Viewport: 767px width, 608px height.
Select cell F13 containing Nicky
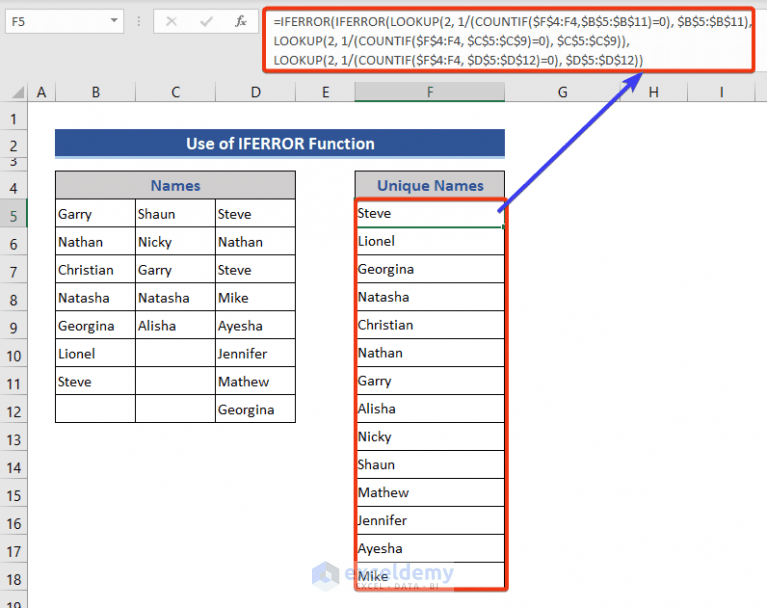(429, 436)
